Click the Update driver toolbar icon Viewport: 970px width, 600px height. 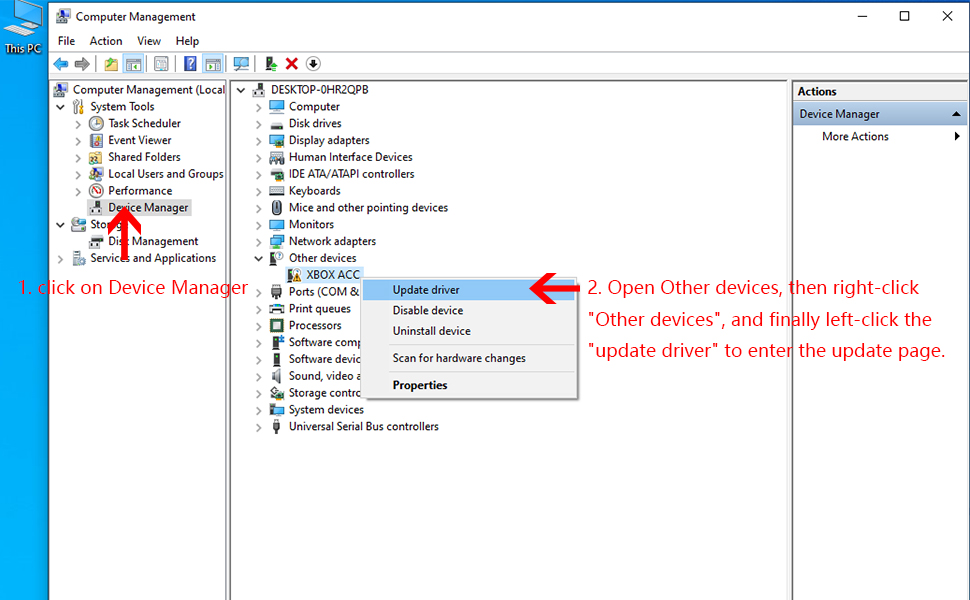(x=270, y=64)
